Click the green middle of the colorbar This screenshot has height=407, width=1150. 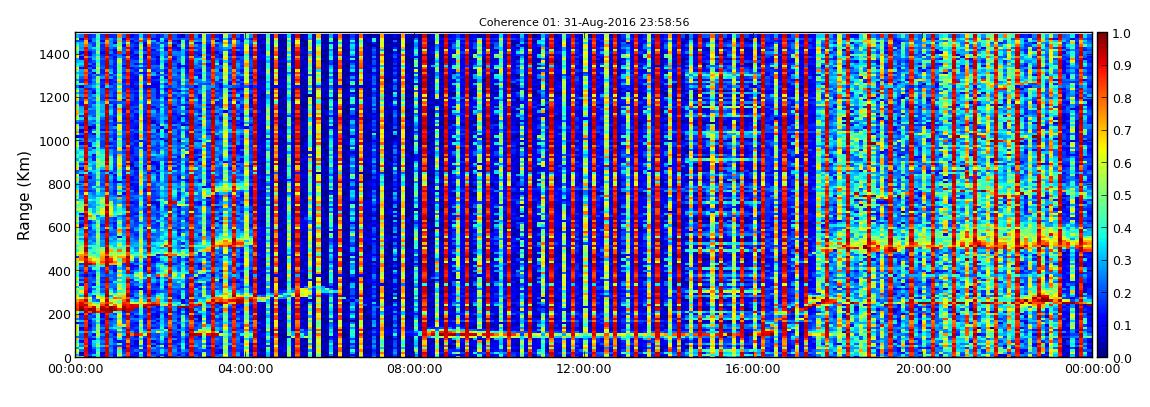tap(1102, 195)
